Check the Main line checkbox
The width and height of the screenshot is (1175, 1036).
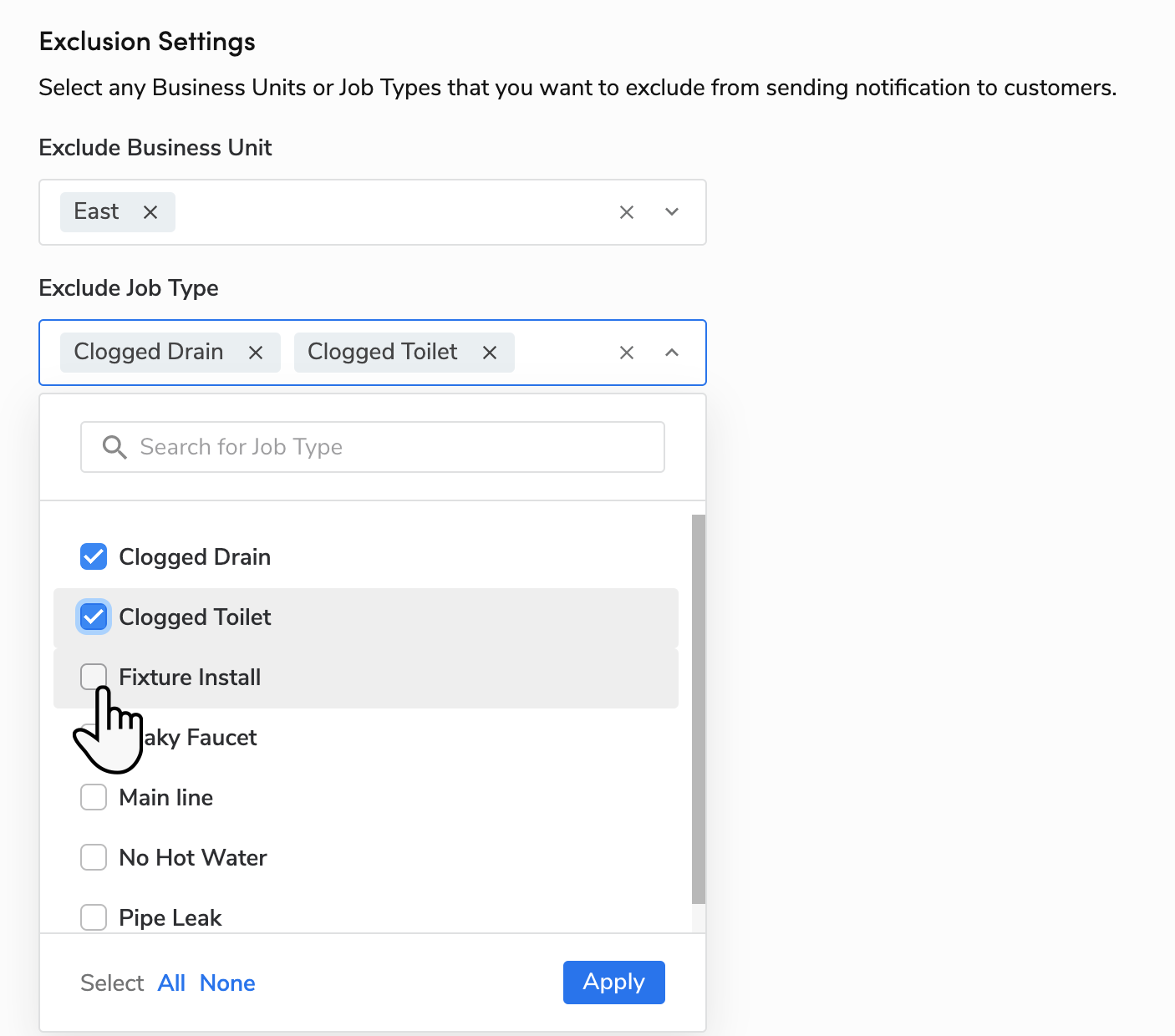(x=94, y=797)
